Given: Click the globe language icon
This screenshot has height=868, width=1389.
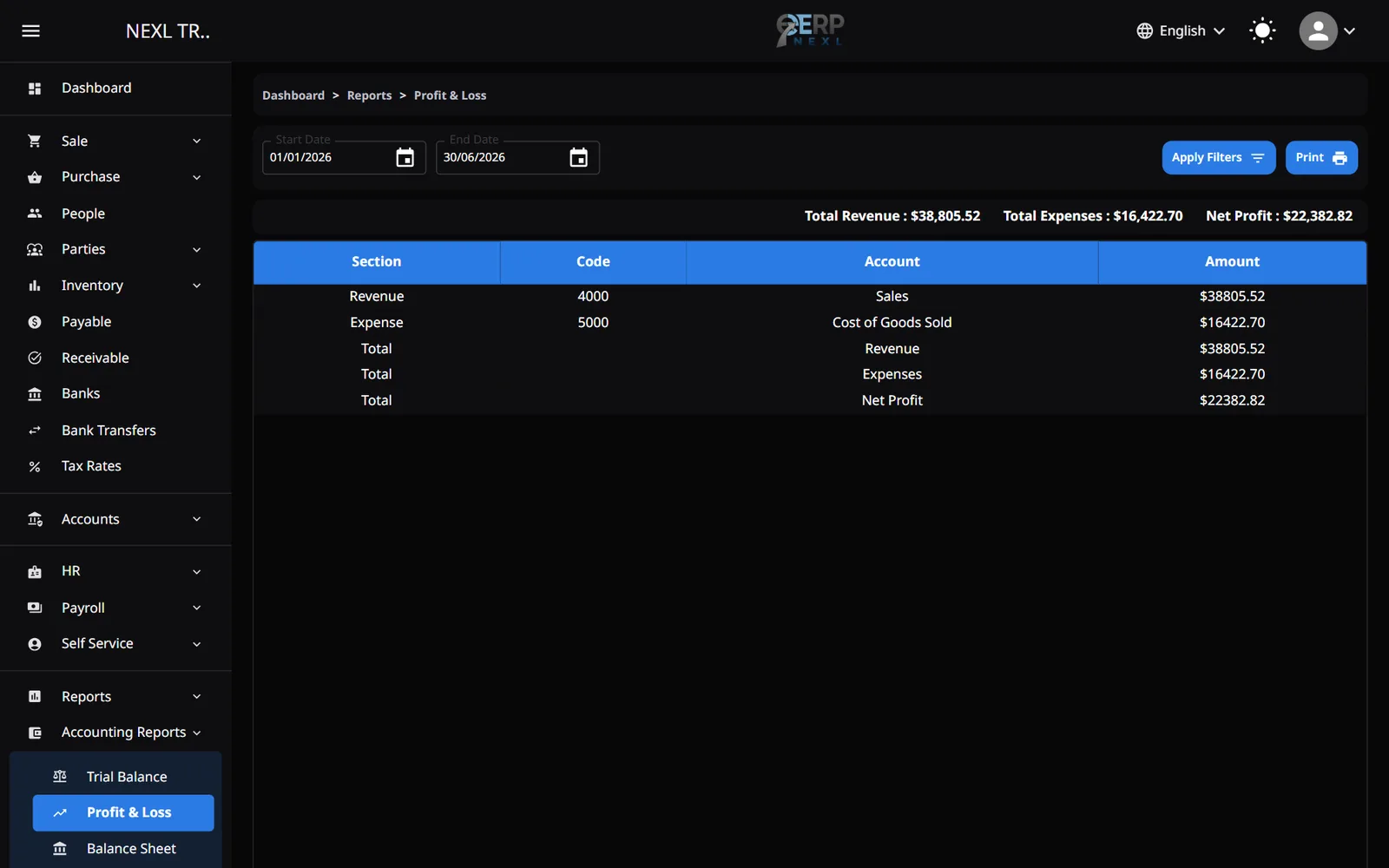Looking at the screenshot, I should pyautogui.click(x=1145, y=31).
